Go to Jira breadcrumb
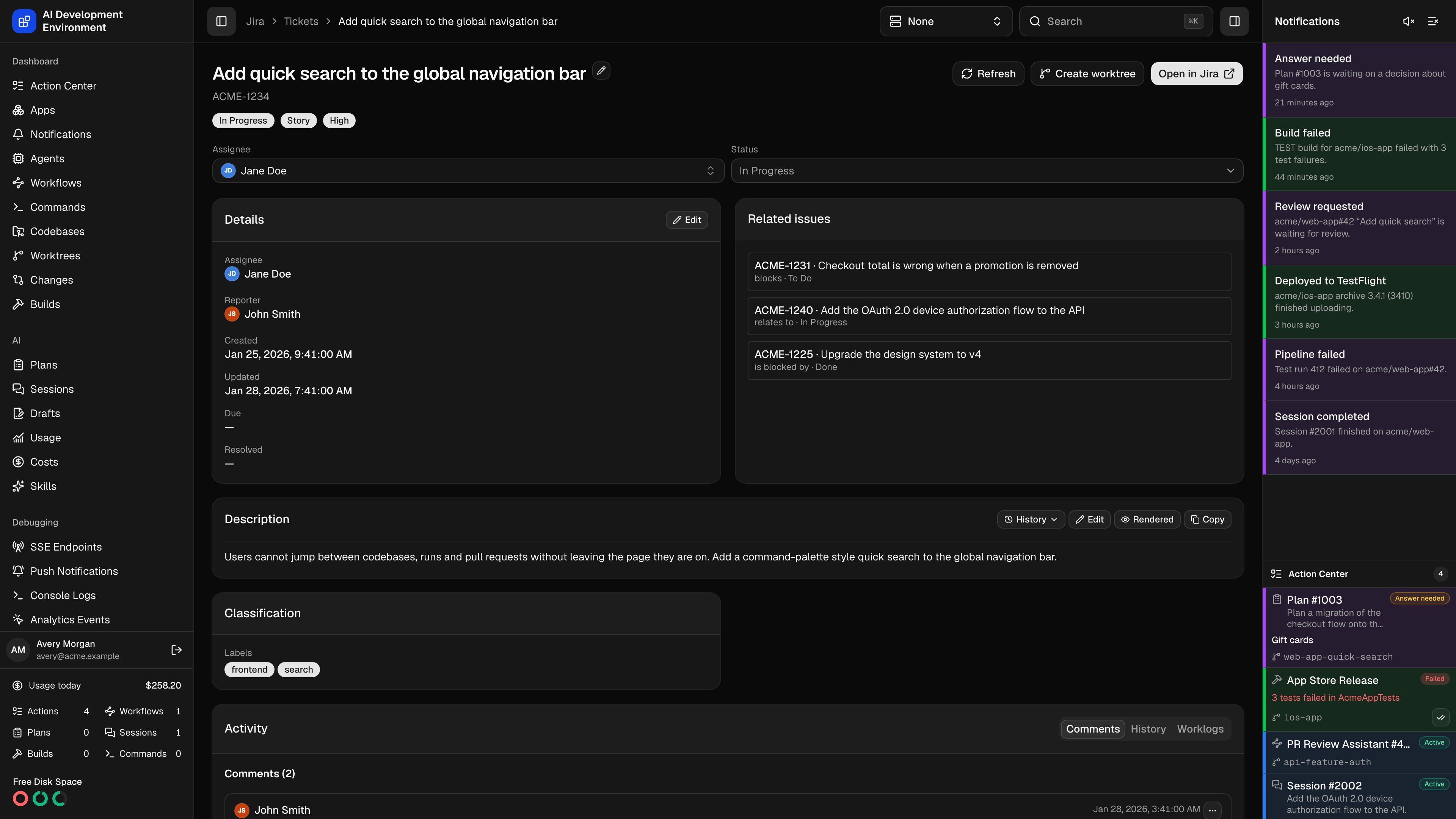The image size is (1456, 819). pos(255,22)
